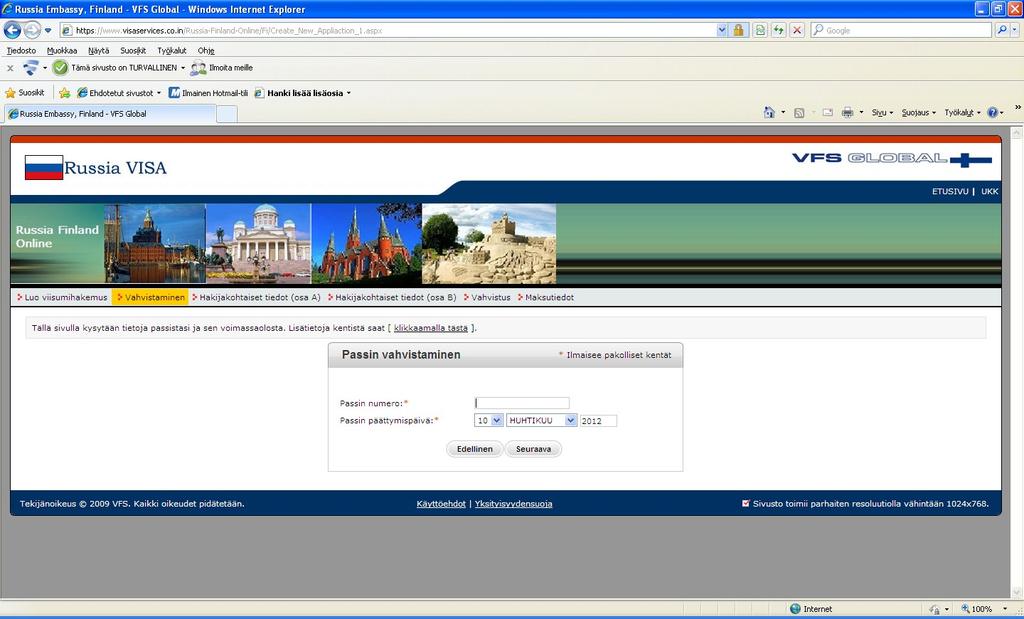Open the Vahvistus step tab
The height and width of the screenshot is (619, 1024).
coord(487,297)
